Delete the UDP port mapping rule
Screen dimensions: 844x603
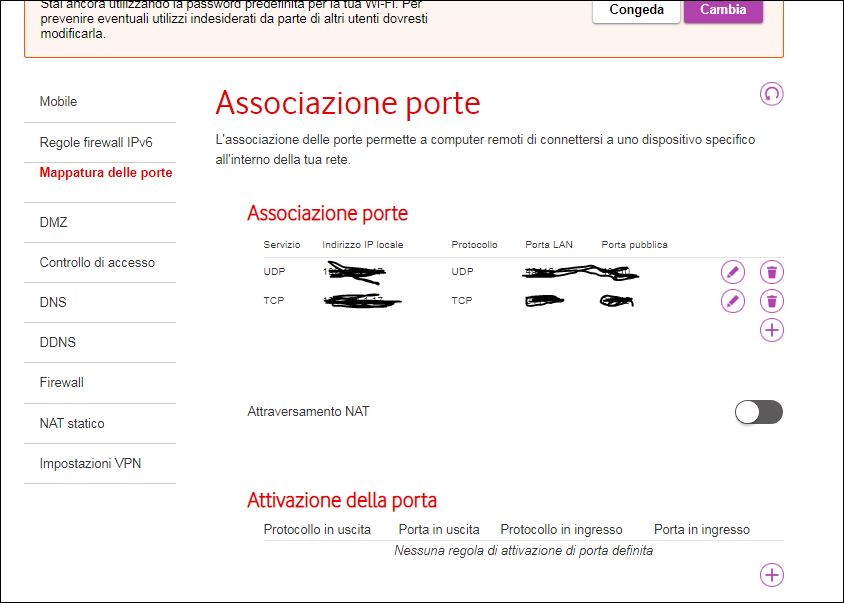[771, 272]
